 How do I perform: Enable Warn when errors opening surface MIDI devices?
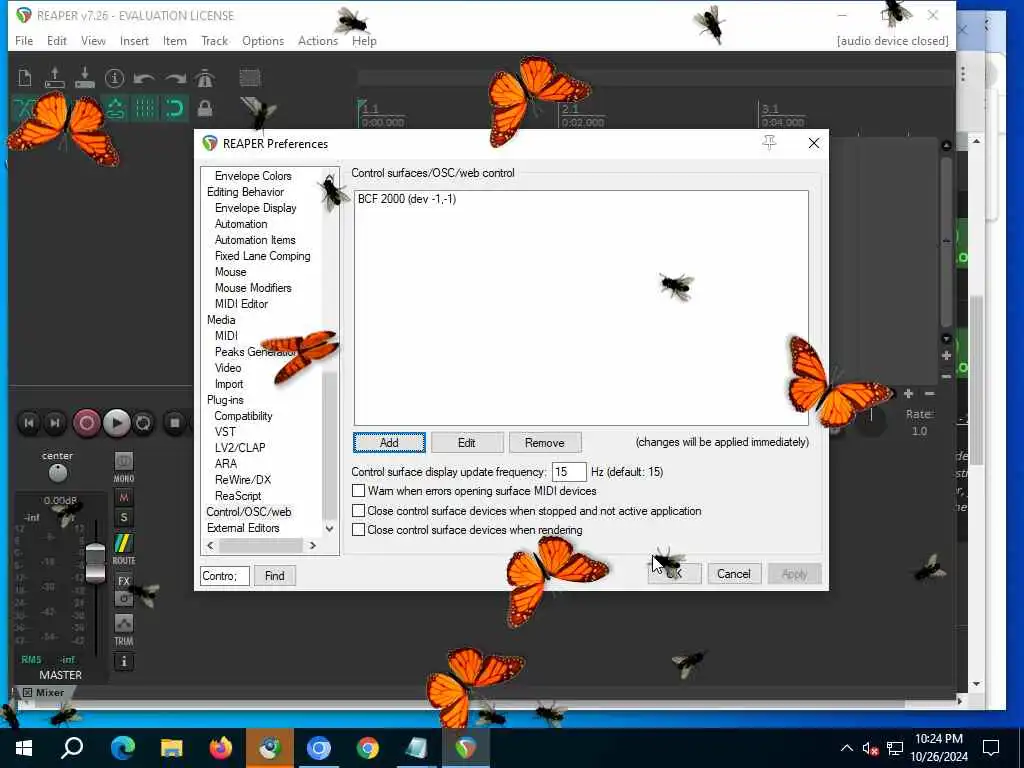(x=359, y=490)
